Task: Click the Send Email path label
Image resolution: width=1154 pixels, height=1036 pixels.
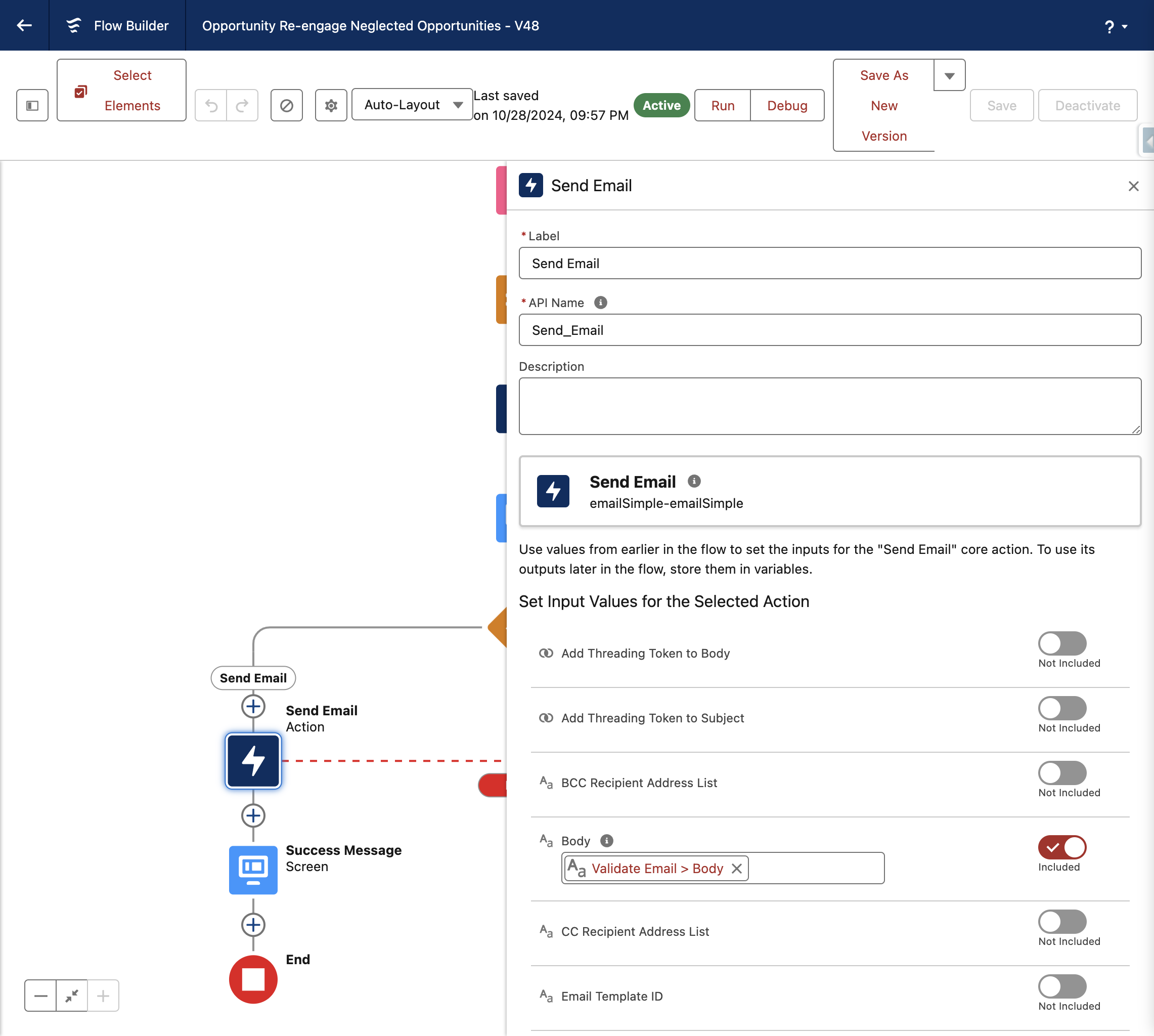Action: point(253,678)
